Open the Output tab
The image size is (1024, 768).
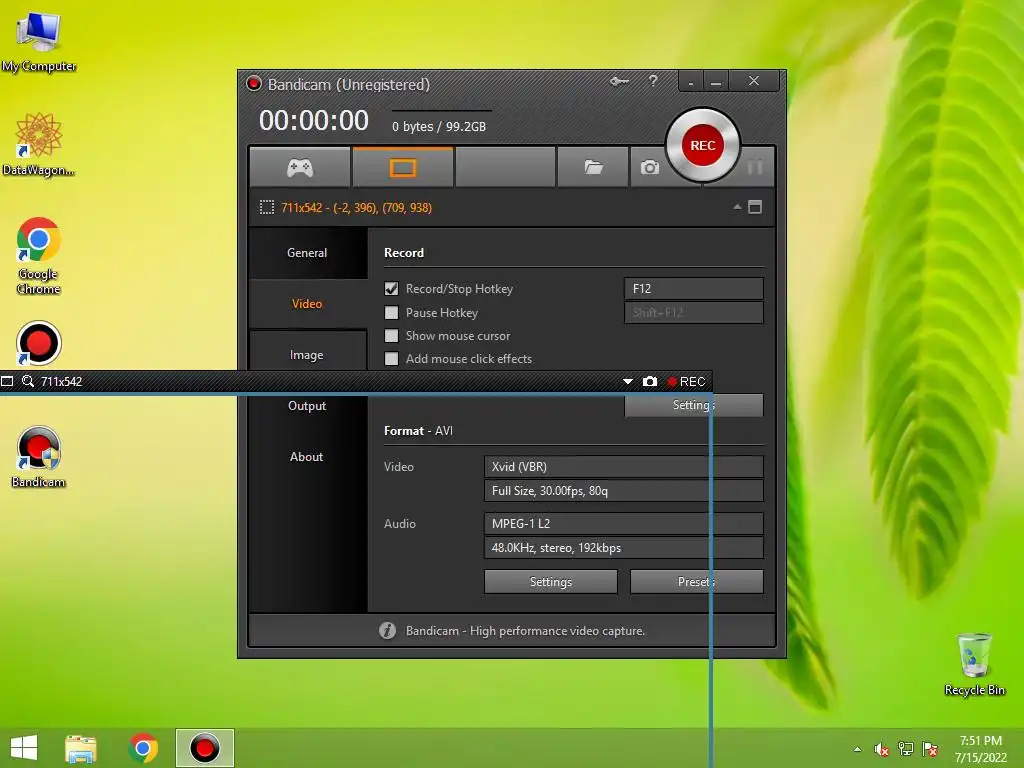coord(307,406)
